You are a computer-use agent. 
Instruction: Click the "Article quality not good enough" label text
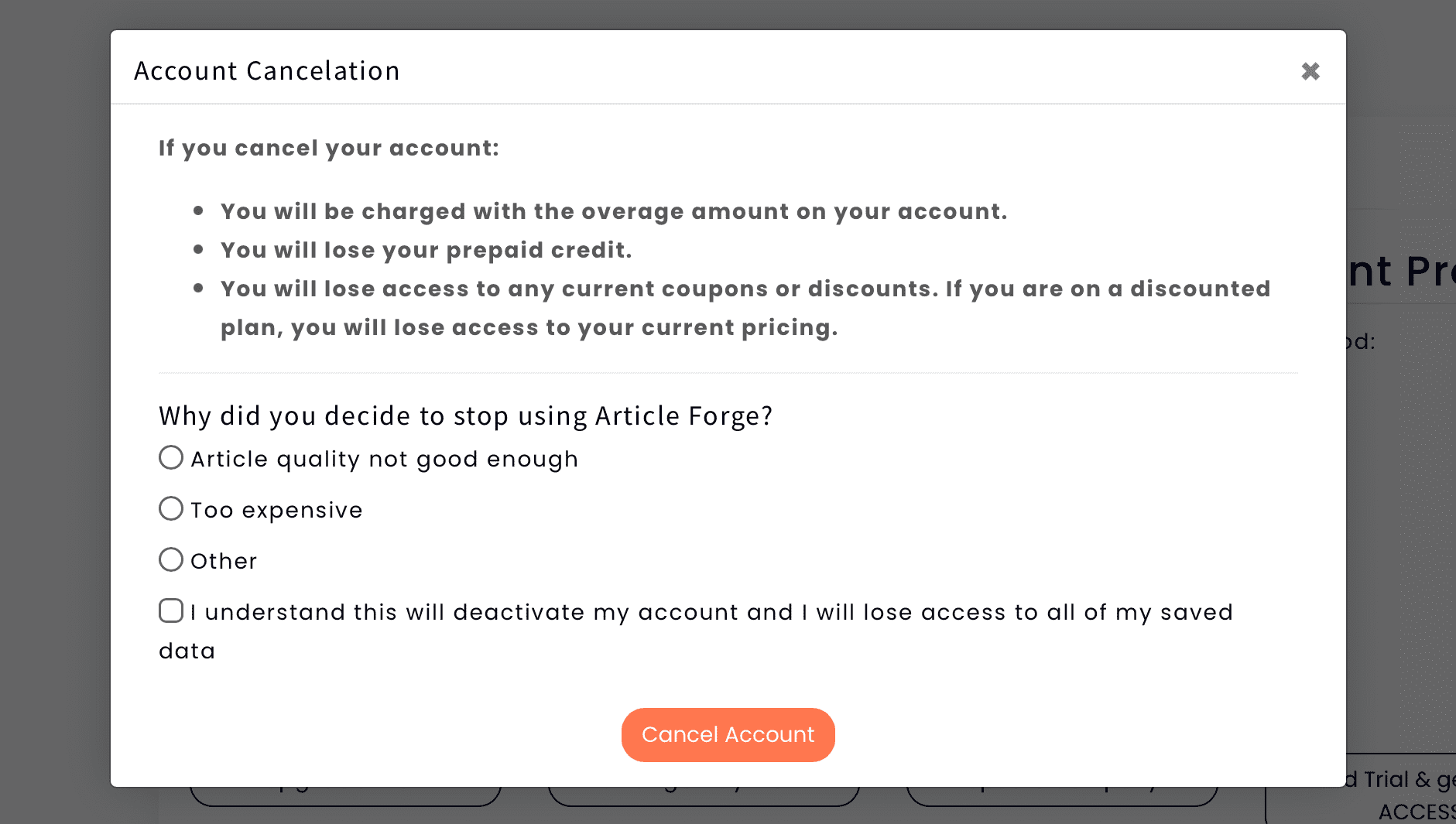tap(384, 460)
